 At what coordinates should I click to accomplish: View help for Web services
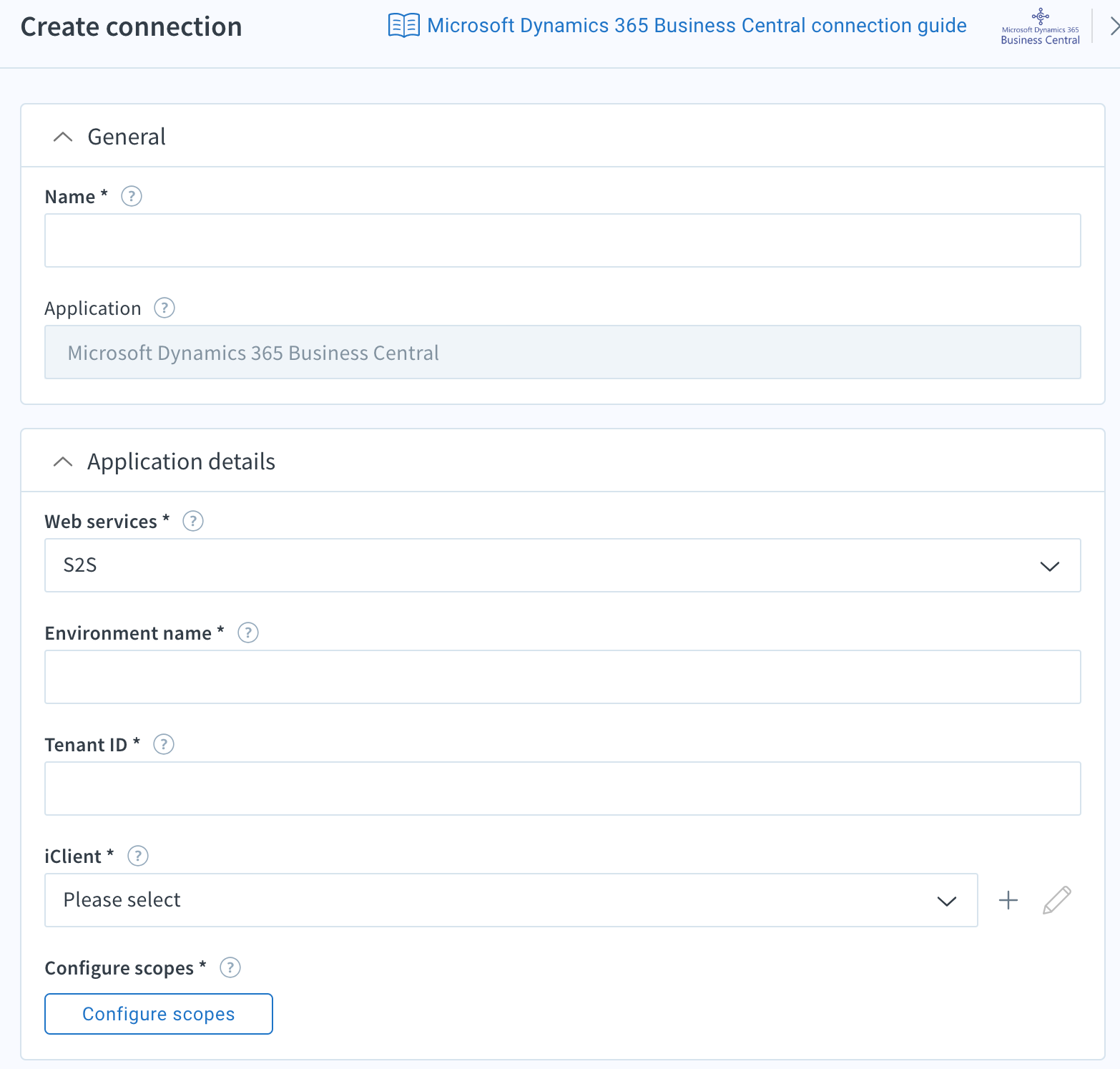pyautogui.click(x=192, y=521)
